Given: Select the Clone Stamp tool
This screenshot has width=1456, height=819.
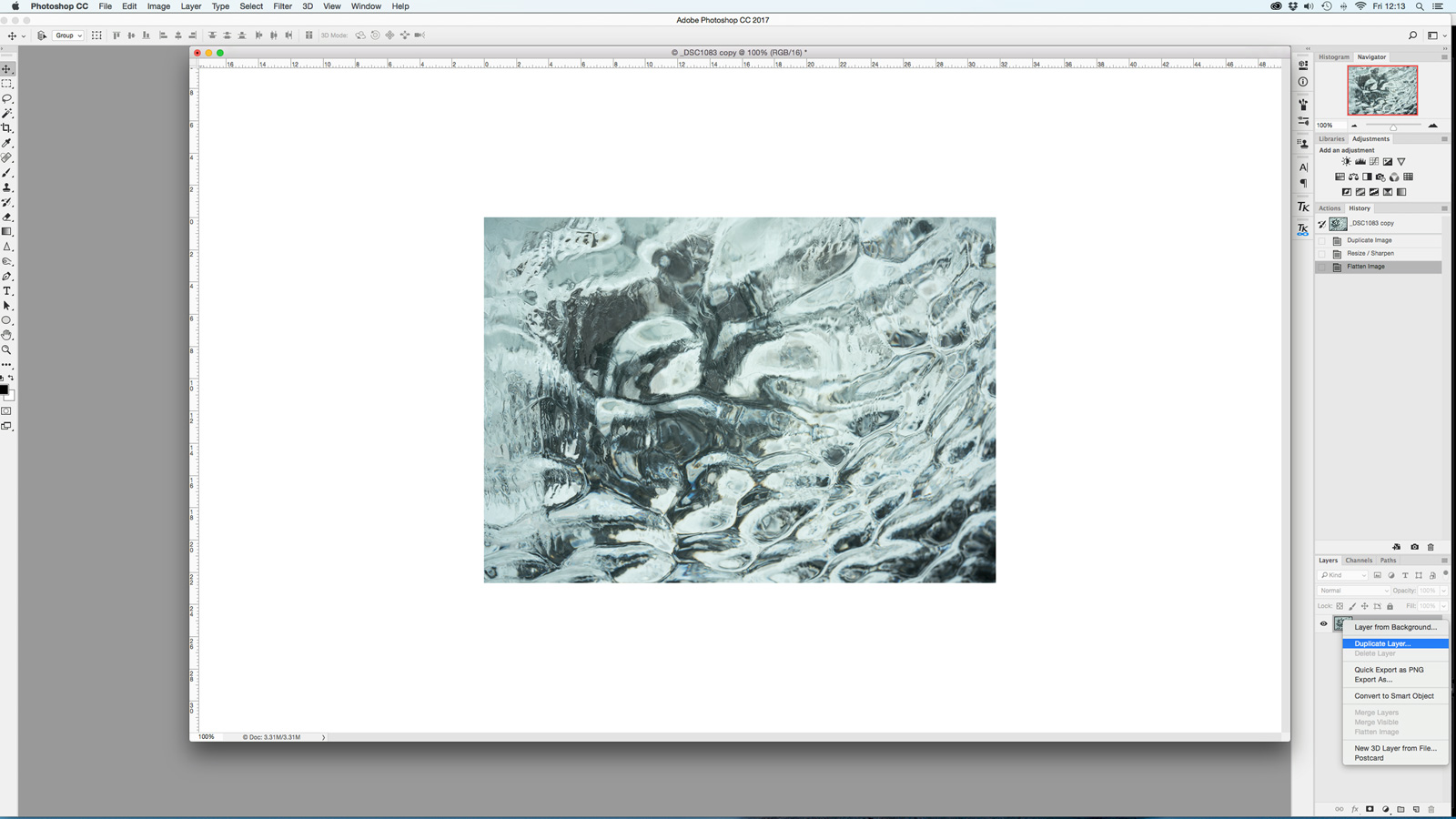Looking at the screenshot, I should pos(6,187).
